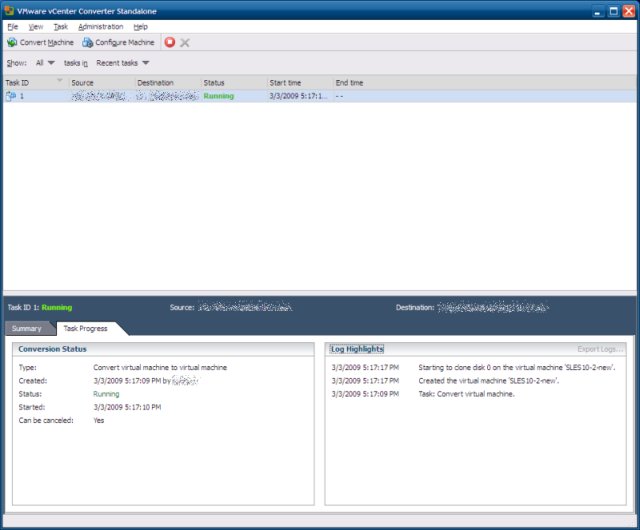Select the running task row's Status cell
The height and width of the screenshot is (530, 640).
pos(218,97)
